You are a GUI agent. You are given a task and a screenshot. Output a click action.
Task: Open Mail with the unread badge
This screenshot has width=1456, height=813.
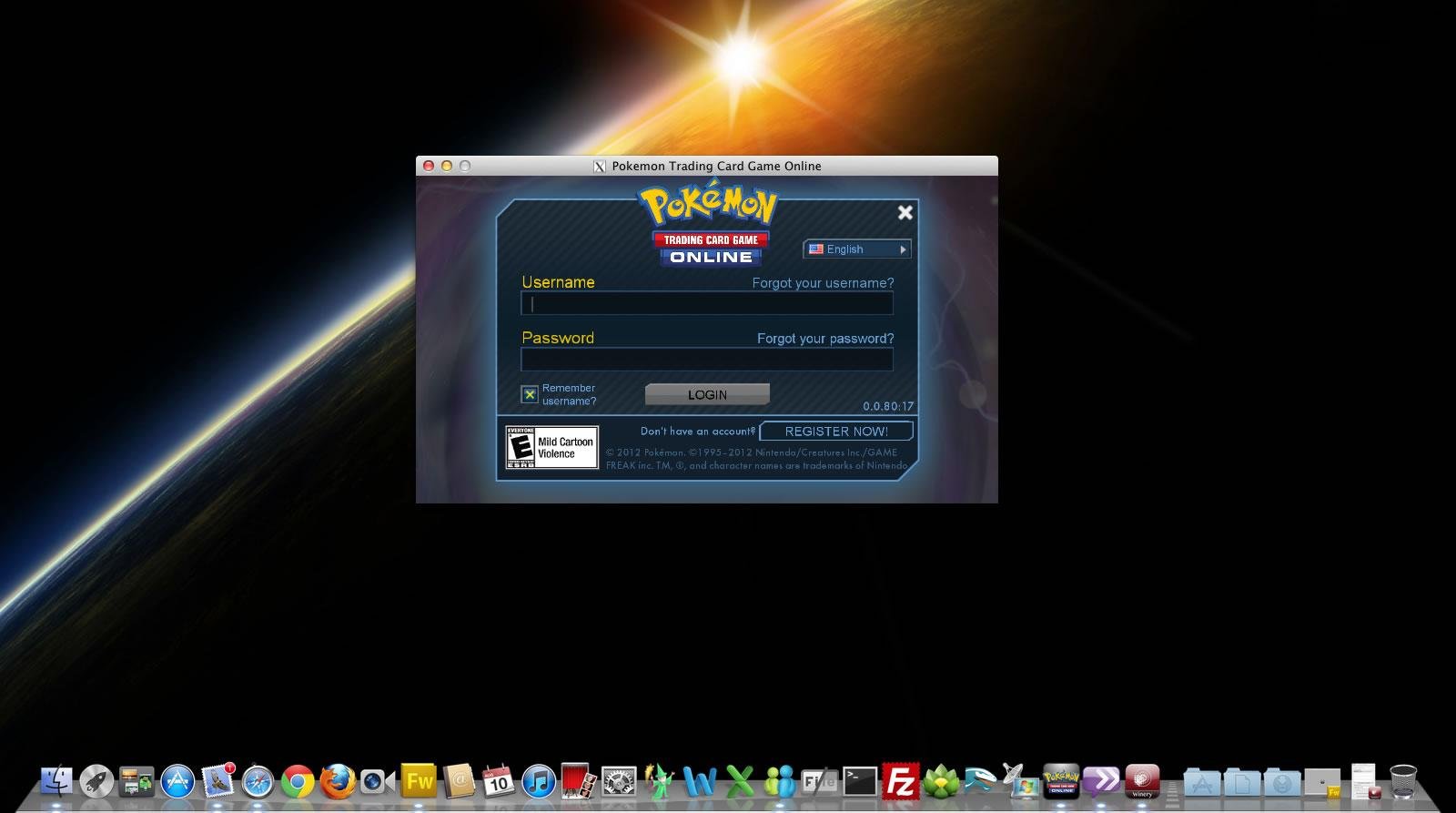pyautogui.click(x=218, y=780)
